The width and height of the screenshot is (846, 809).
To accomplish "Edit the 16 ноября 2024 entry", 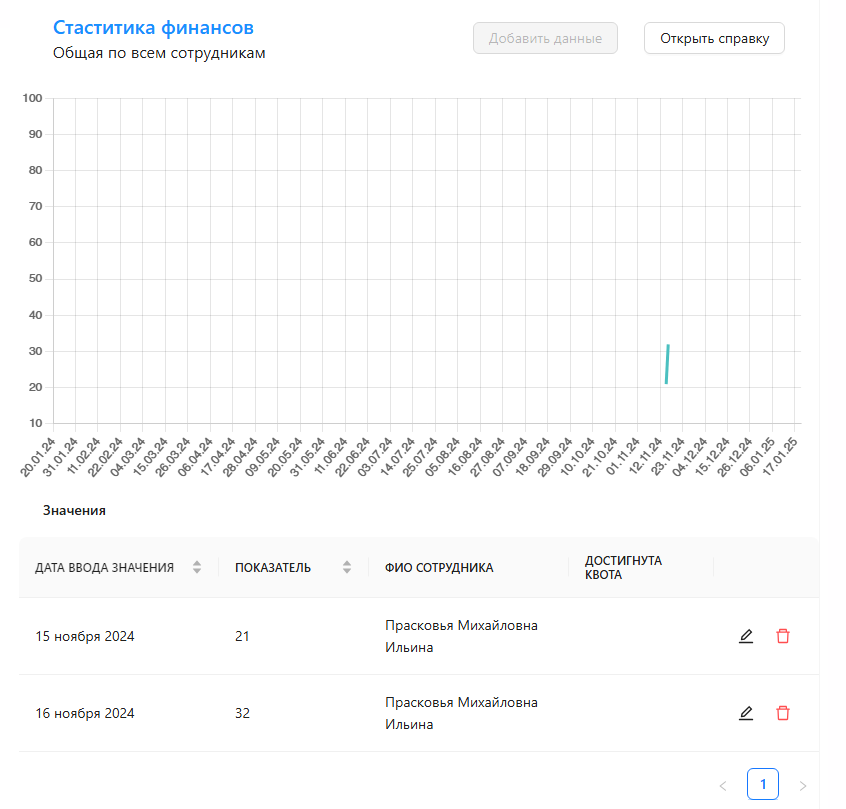I will point(746,713).
